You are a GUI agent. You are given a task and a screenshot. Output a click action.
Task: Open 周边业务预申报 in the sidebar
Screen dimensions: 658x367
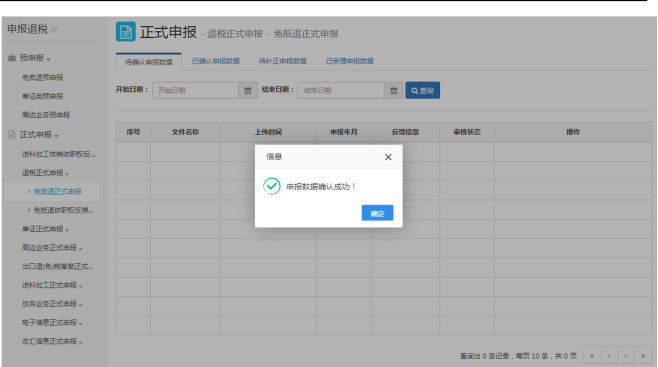pyautogui.click(x=46, y=115)
